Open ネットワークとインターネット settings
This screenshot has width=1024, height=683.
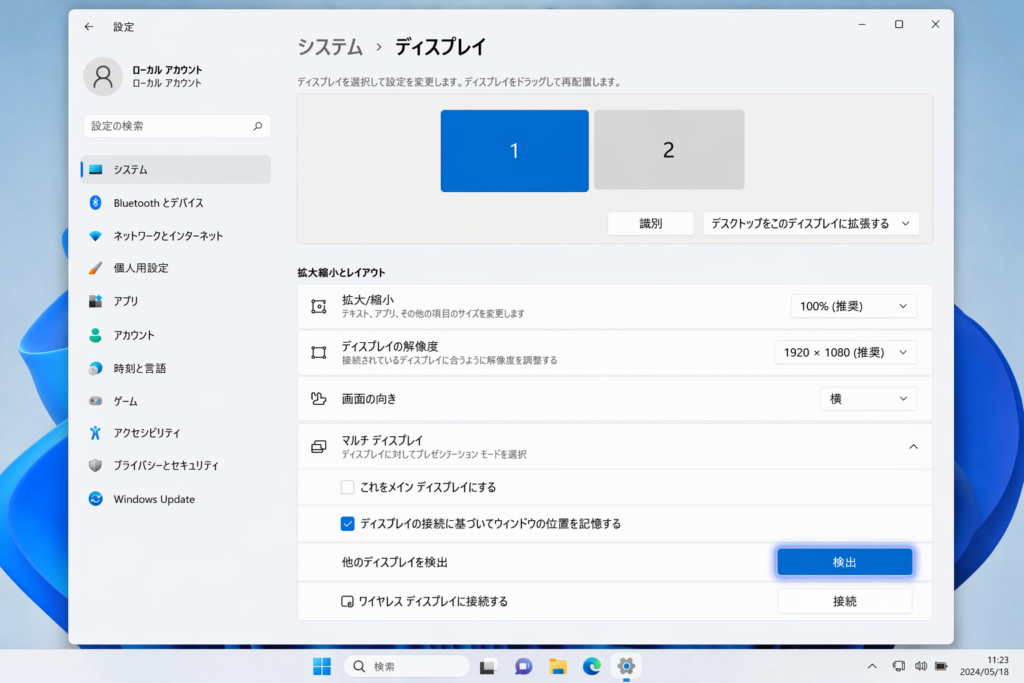(x=176, y=236)
